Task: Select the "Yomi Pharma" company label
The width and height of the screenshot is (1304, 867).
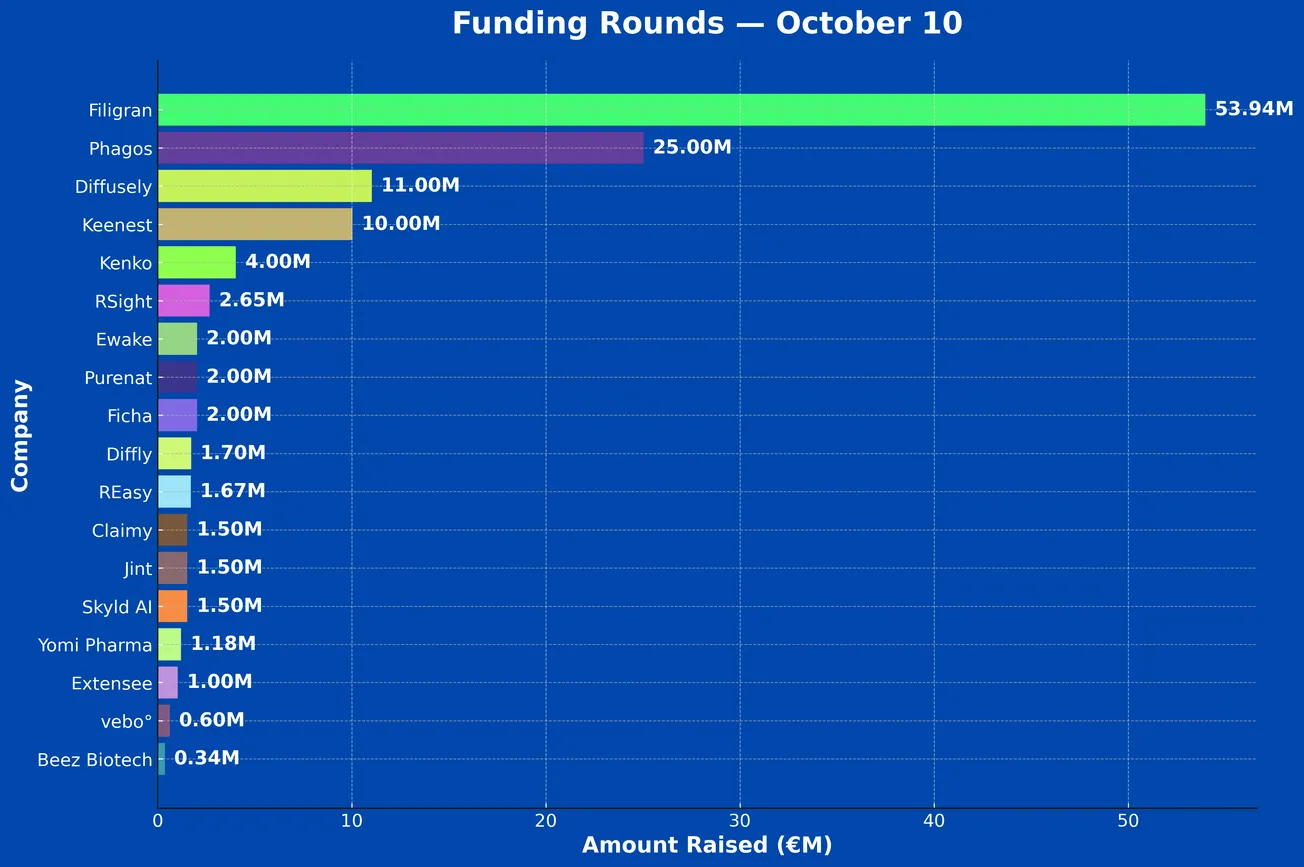Action: coord(95,645)
